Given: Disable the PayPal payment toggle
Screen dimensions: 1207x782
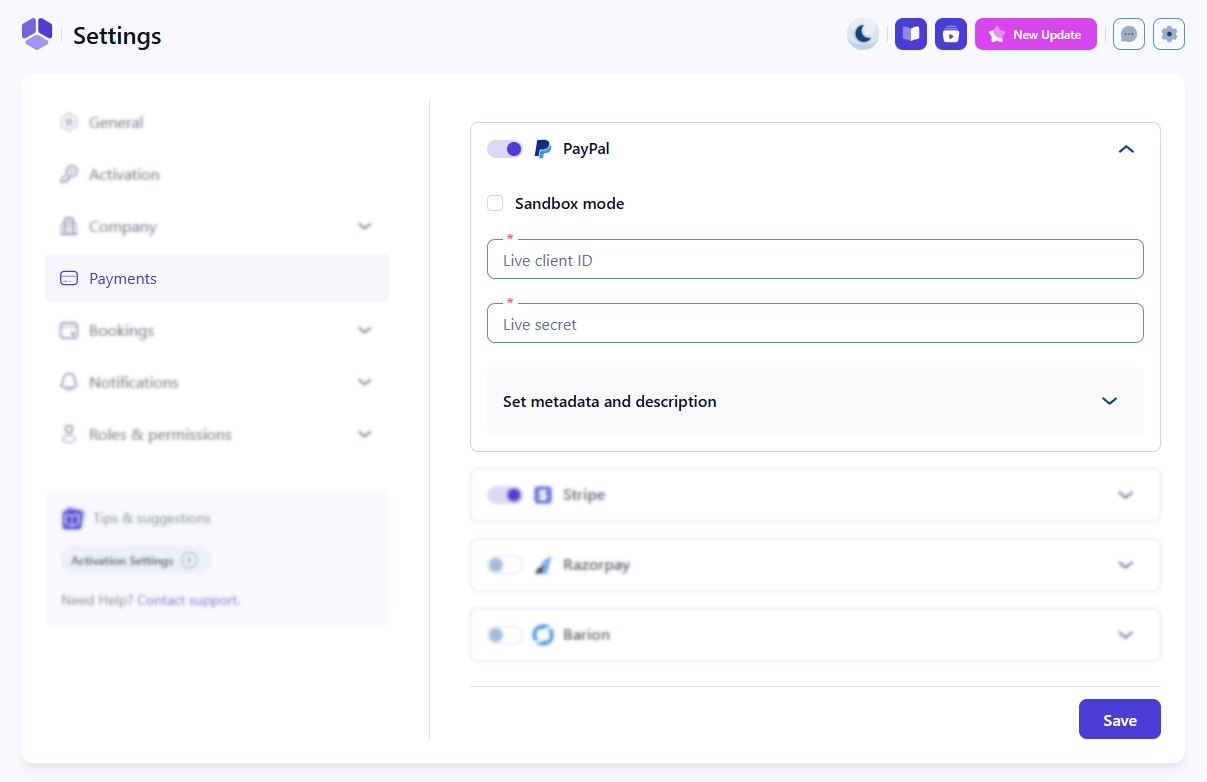Looking at the screenshot, I should tap(505, 149).
